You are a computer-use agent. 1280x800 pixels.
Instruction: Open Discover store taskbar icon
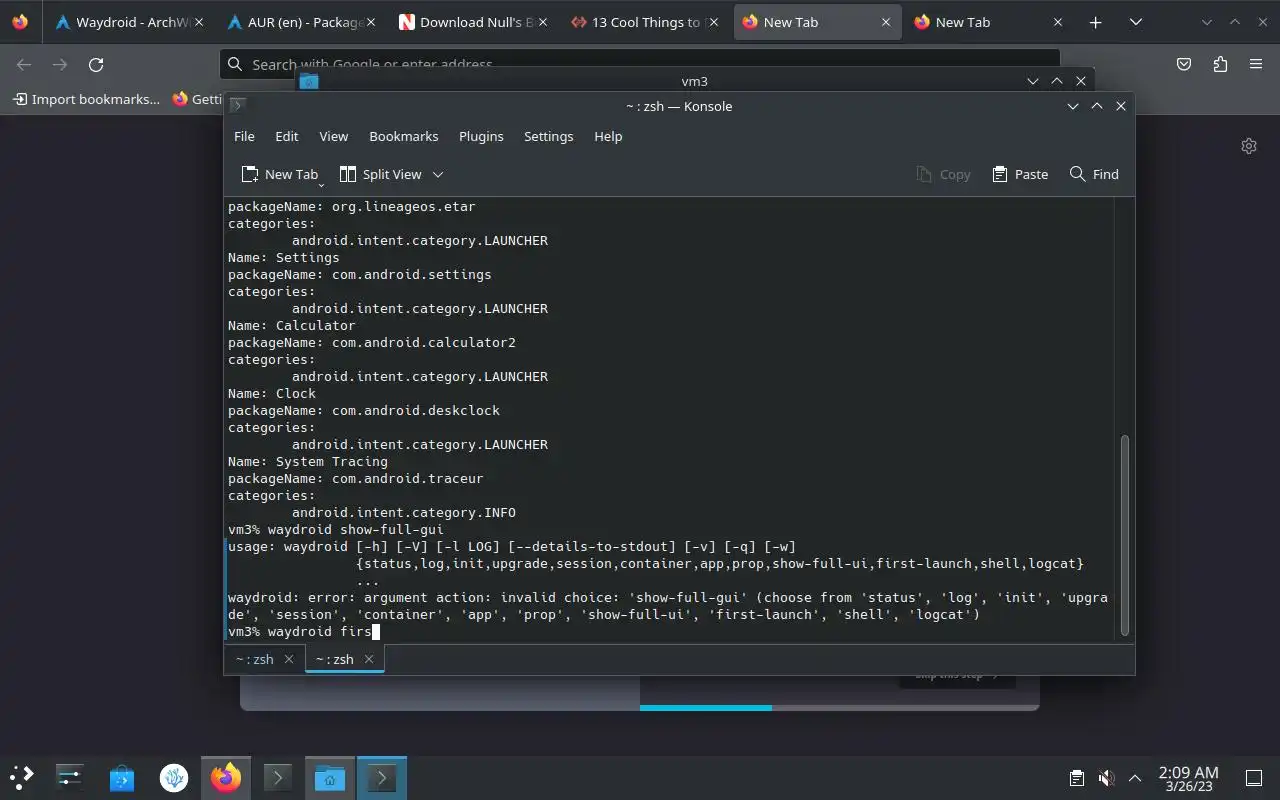tap(122, 777)
